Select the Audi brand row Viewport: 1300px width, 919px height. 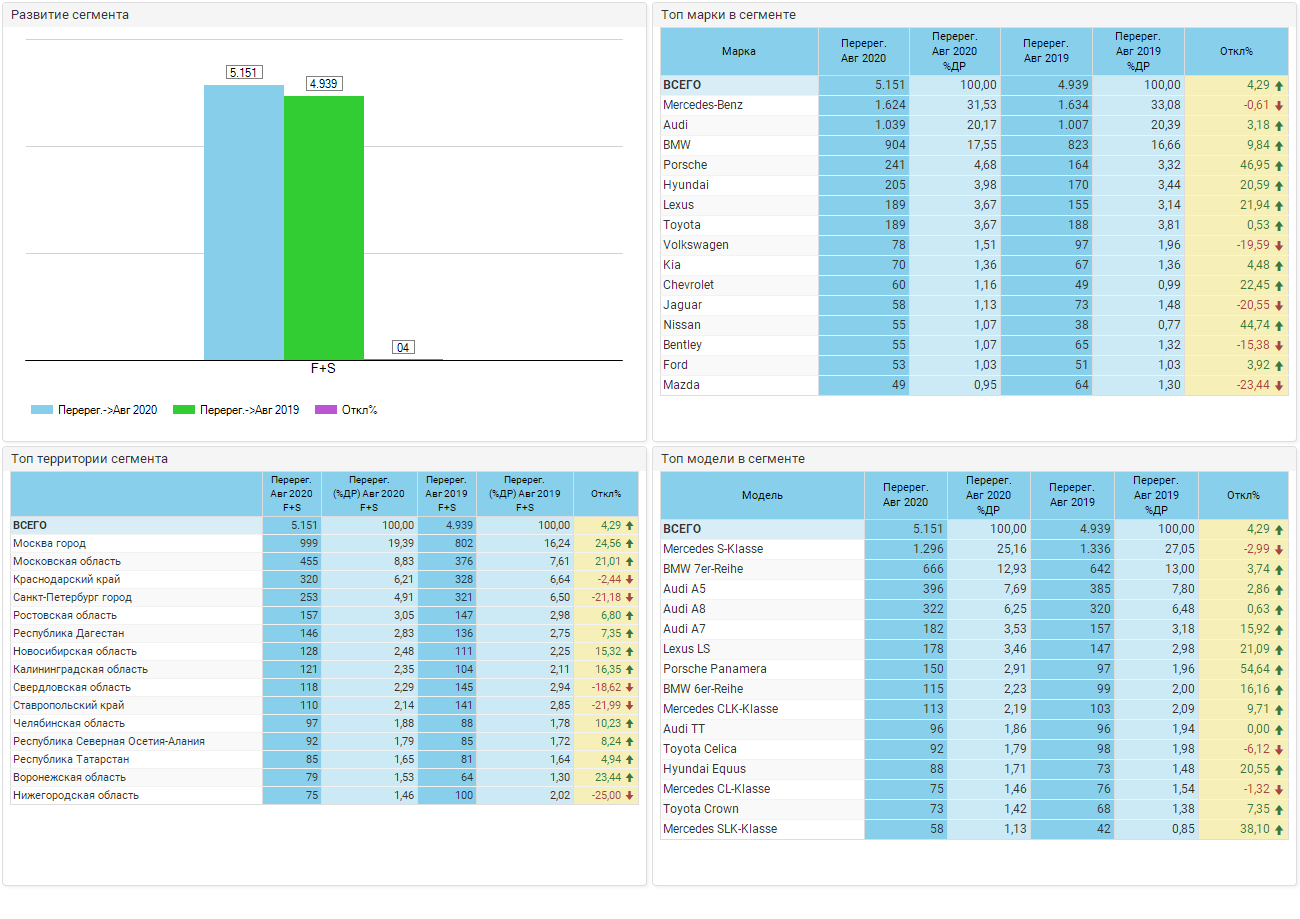(x=974, y=125)
